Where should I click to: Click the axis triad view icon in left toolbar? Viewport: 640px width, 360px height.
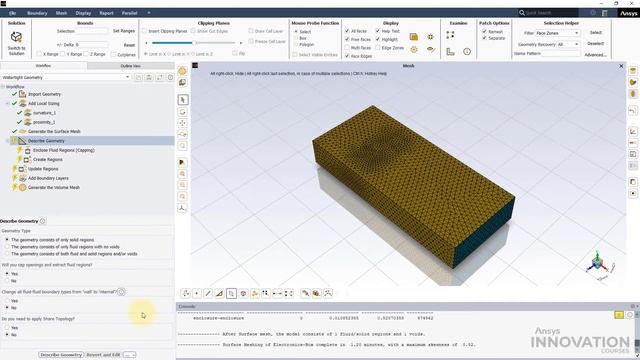[182, 208]
